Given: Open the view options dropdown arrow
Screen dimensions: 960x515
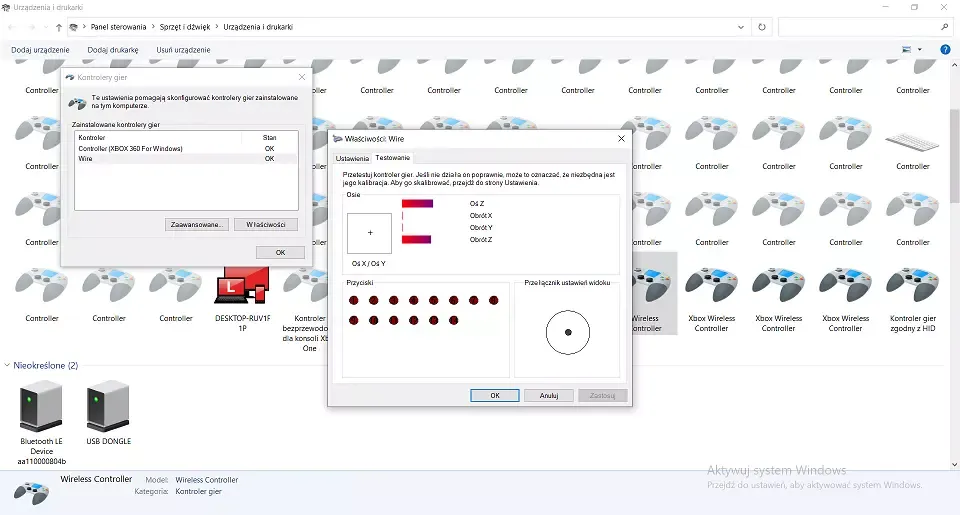Looking at the screenshot, I should (920, 49).
